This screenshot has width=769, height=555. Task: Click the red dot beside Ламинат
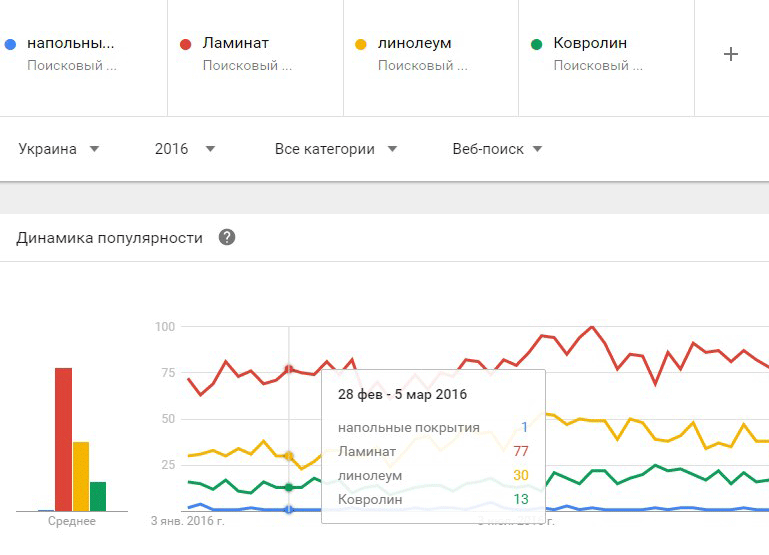pos(185,44)
